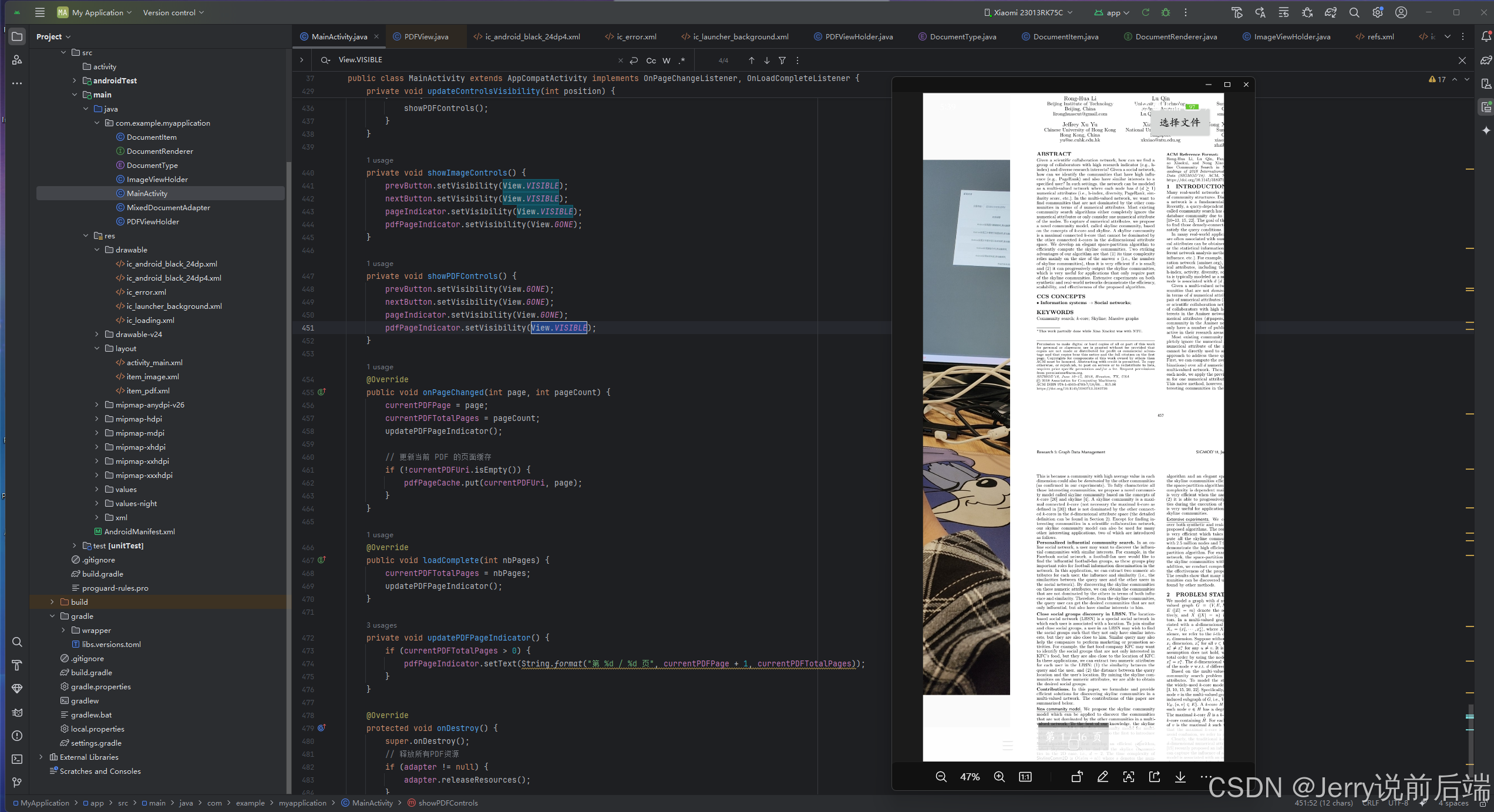Set viewer to actual size 1:1
1494x812 pixels.
click(1025, 777)
